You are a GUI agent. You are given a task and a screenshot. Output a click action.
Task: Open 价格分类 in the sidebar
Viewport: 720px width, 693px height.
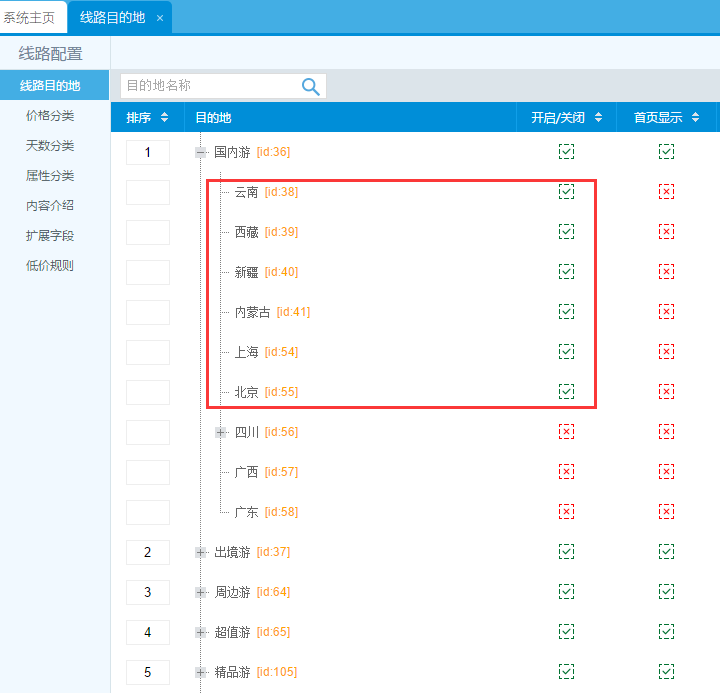(x=50, y=116)
